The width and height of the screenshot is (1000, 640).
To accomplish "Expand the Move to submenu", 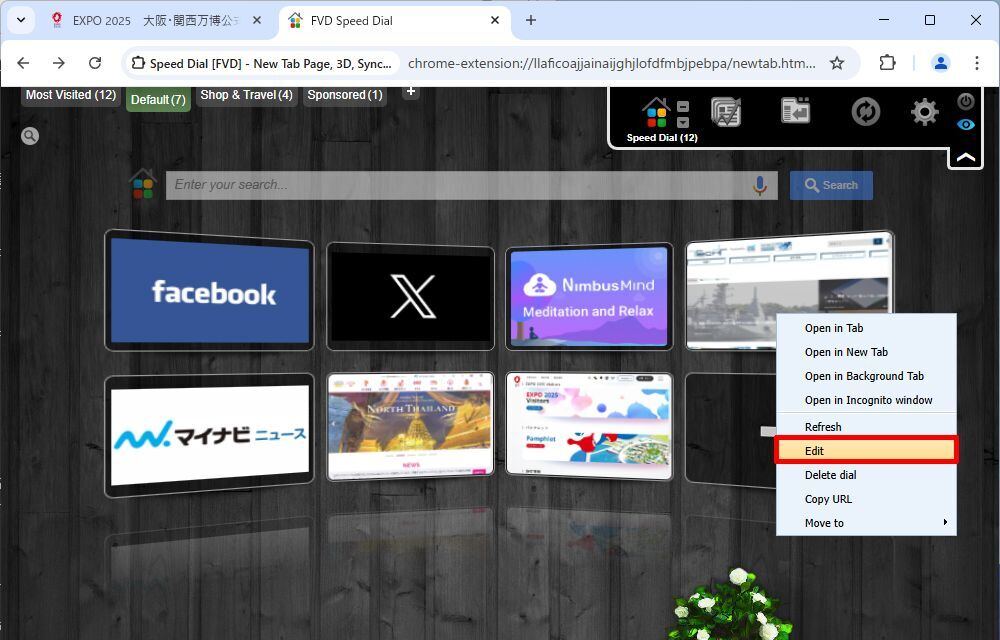I will click(x=866, y=523).
